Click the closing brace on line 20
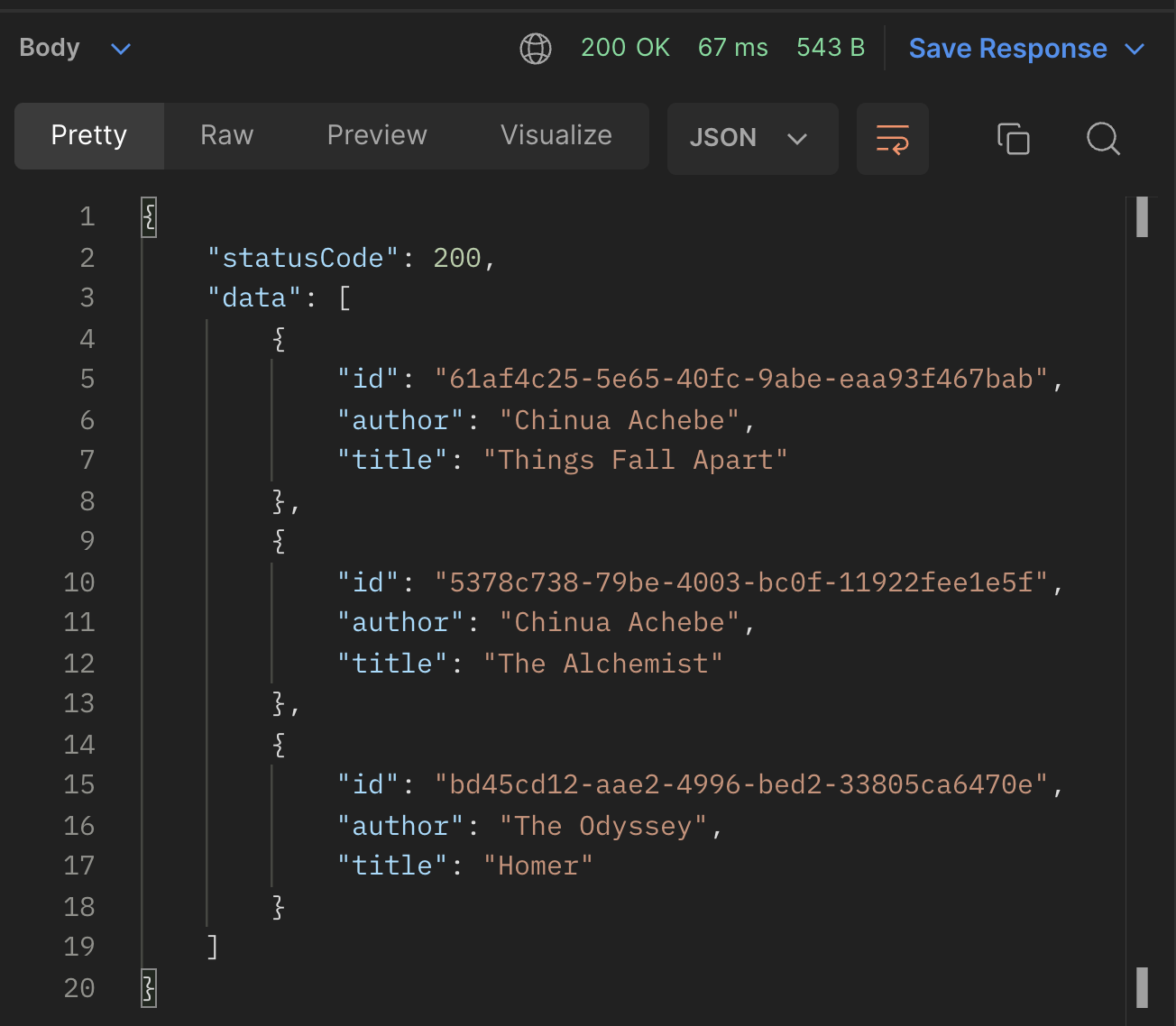1176x1026 pixels. (149, 988)
